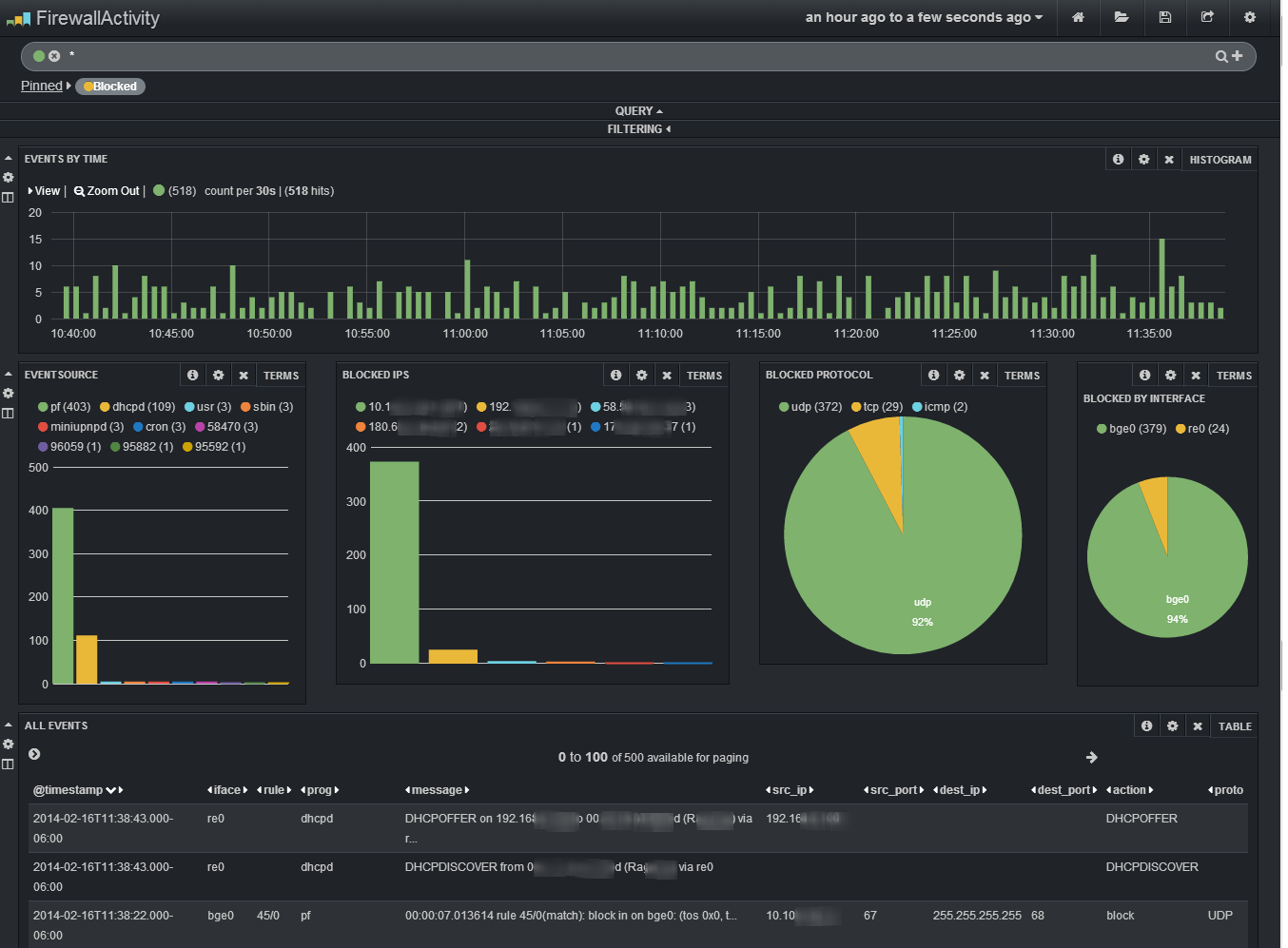Screen dimensions: 1288x948
Task: Collapse the Eventsource row
Action: click(x=8, y=375)
